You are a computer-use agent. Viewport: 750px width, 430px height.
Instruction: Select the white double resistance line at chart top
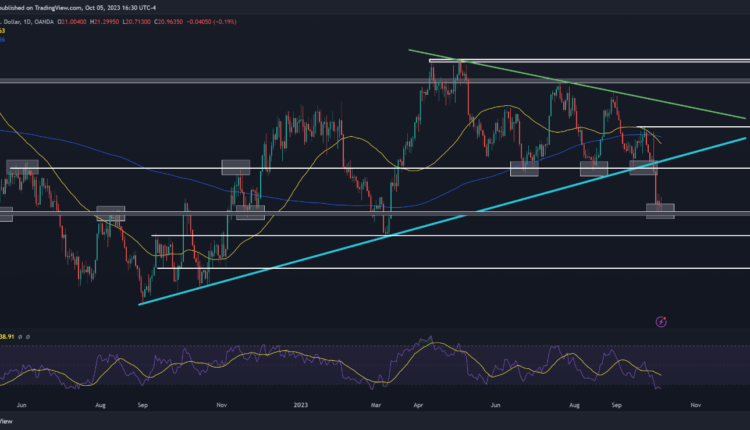[600, 61]
